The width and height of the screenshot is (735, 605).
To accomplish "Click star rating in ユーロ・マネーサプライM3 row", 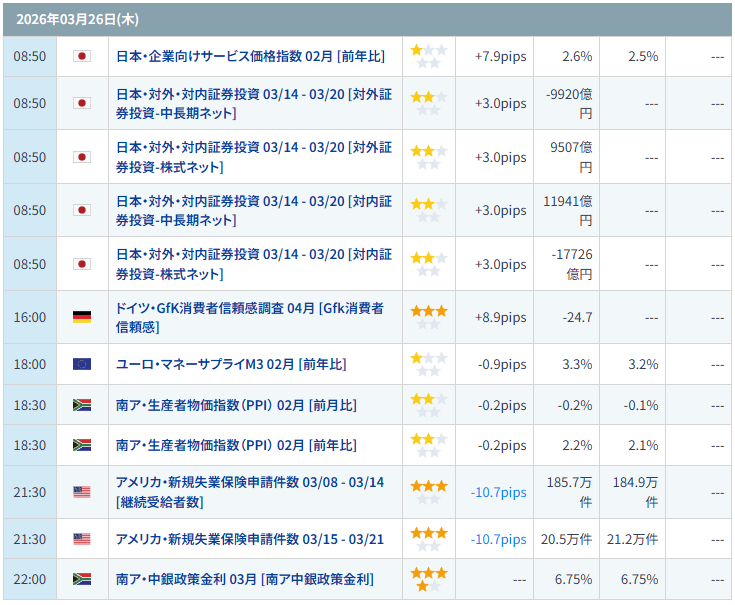I will (x=429, y=364).
